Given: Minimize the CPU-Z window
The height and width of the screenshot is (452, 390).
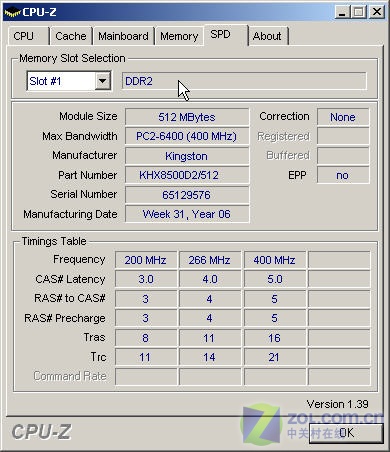Looking at the screenshot, I should pyautogui.click(x=342, y=12).
